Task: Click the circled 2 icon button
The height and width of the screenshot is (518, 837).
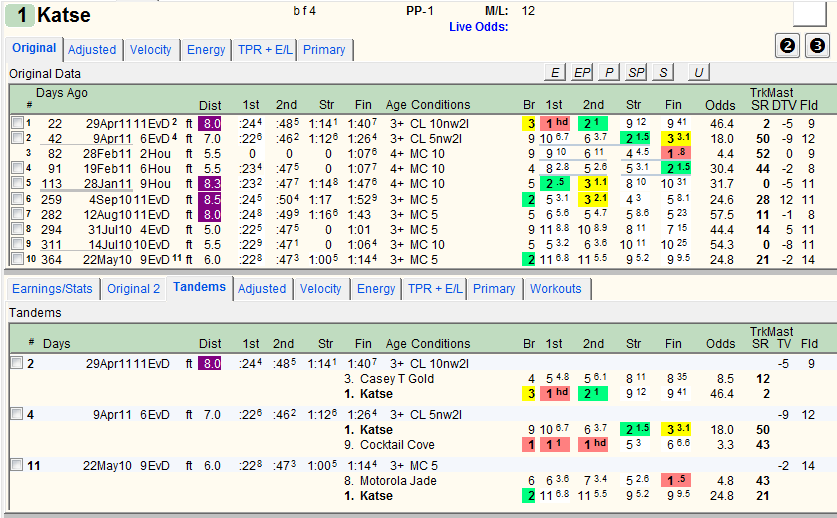Action: pos(787,46)
